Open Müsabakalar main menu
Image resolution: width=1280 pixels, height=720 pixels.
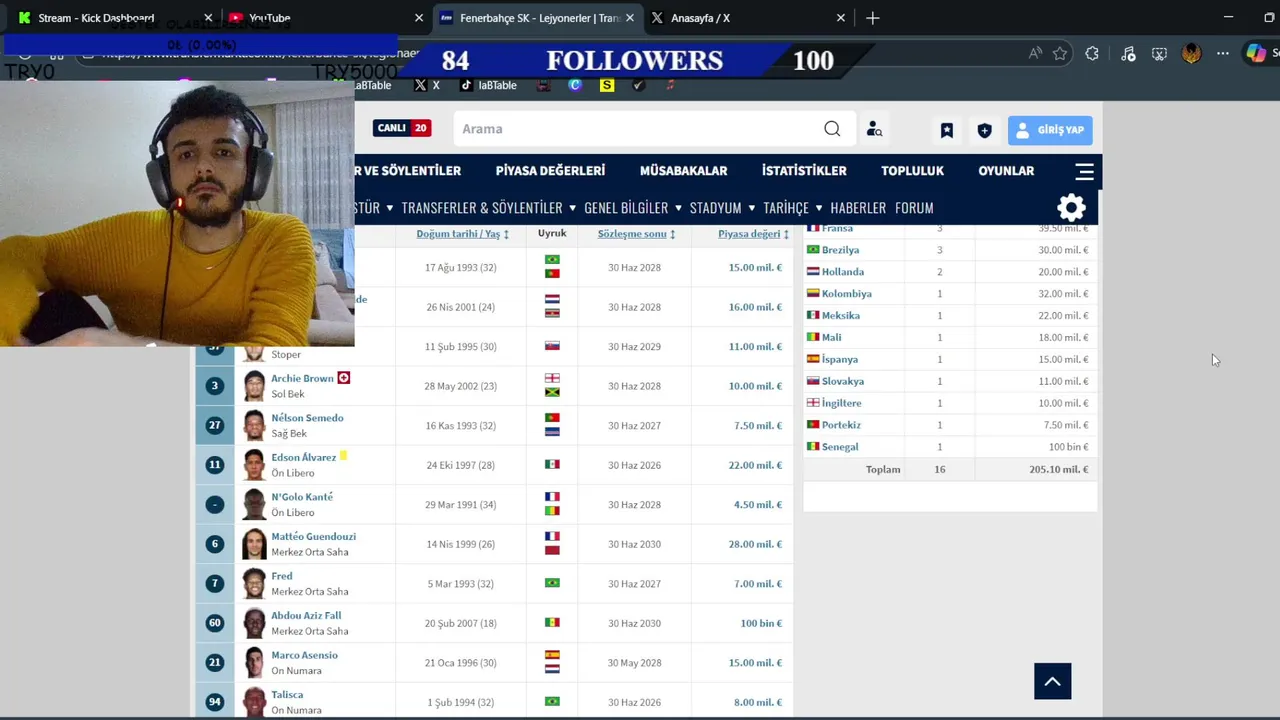click(683, 171)
